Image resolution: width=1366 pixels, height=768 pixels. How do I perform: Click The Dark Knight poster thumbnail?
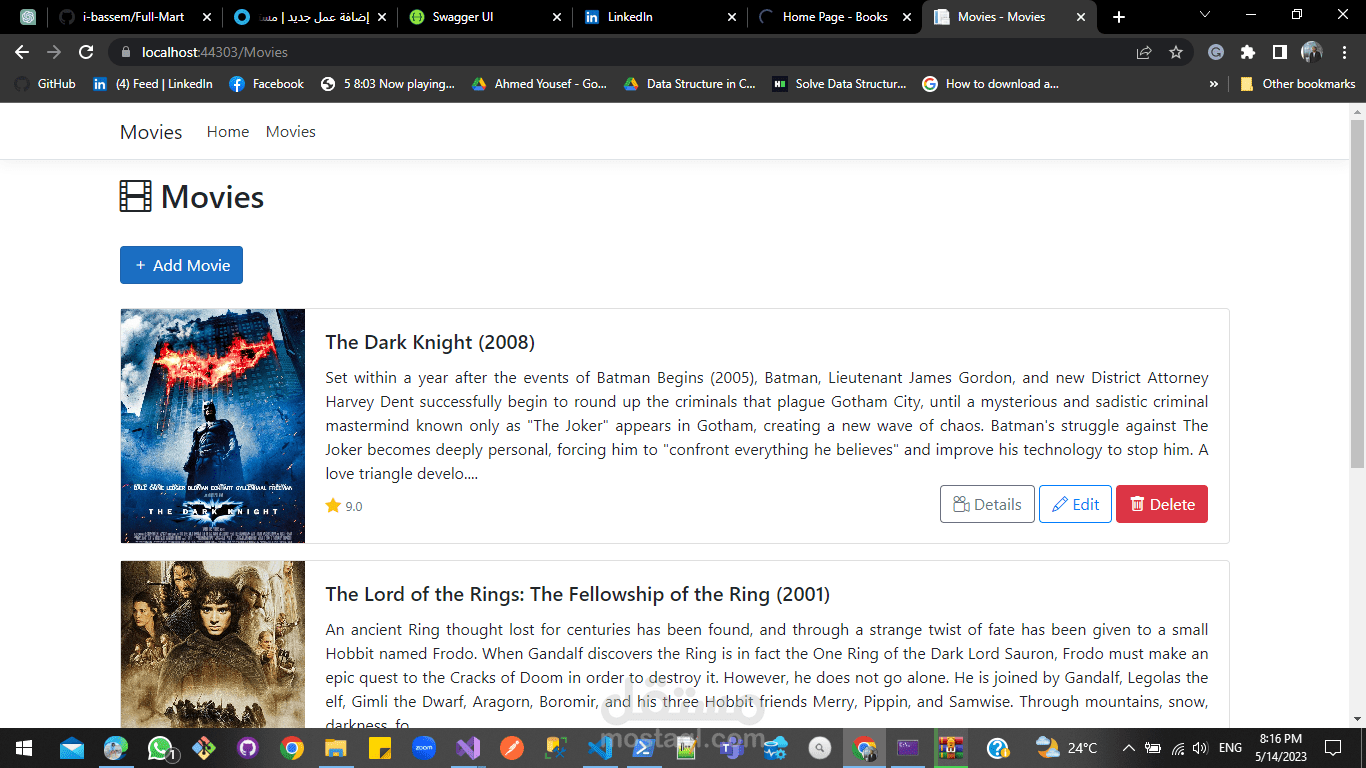tap(212, 425)
